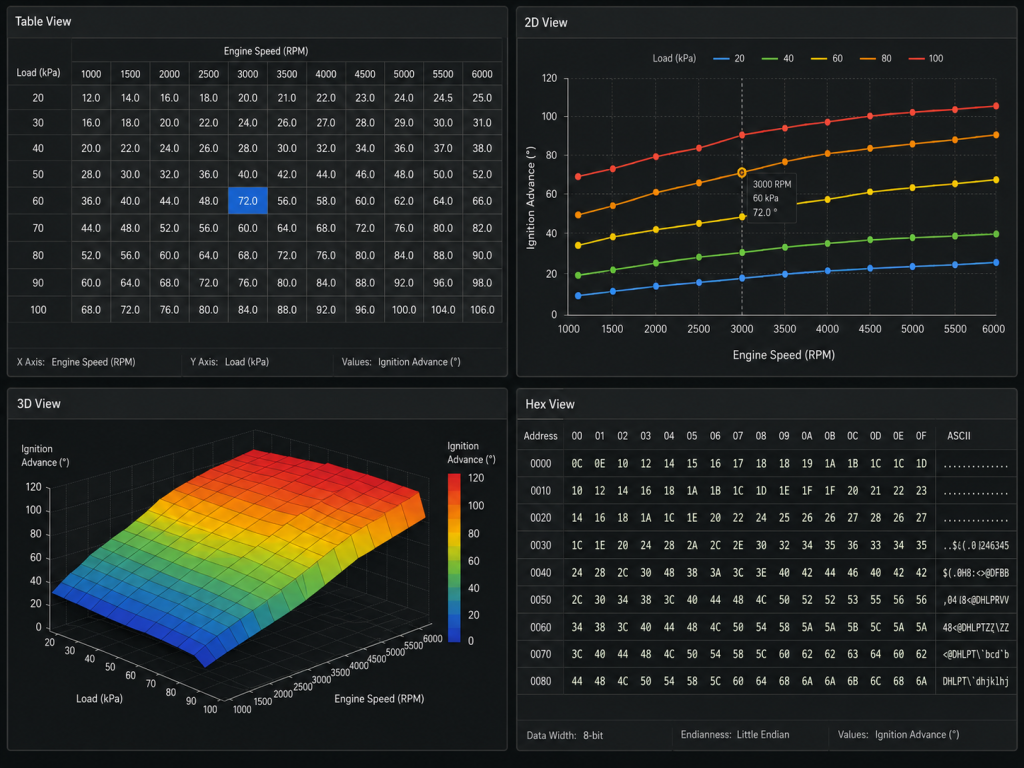Toggle the blue 20 kPa legend series
This screenshot has width=1024, height=768.
[729, 58]
